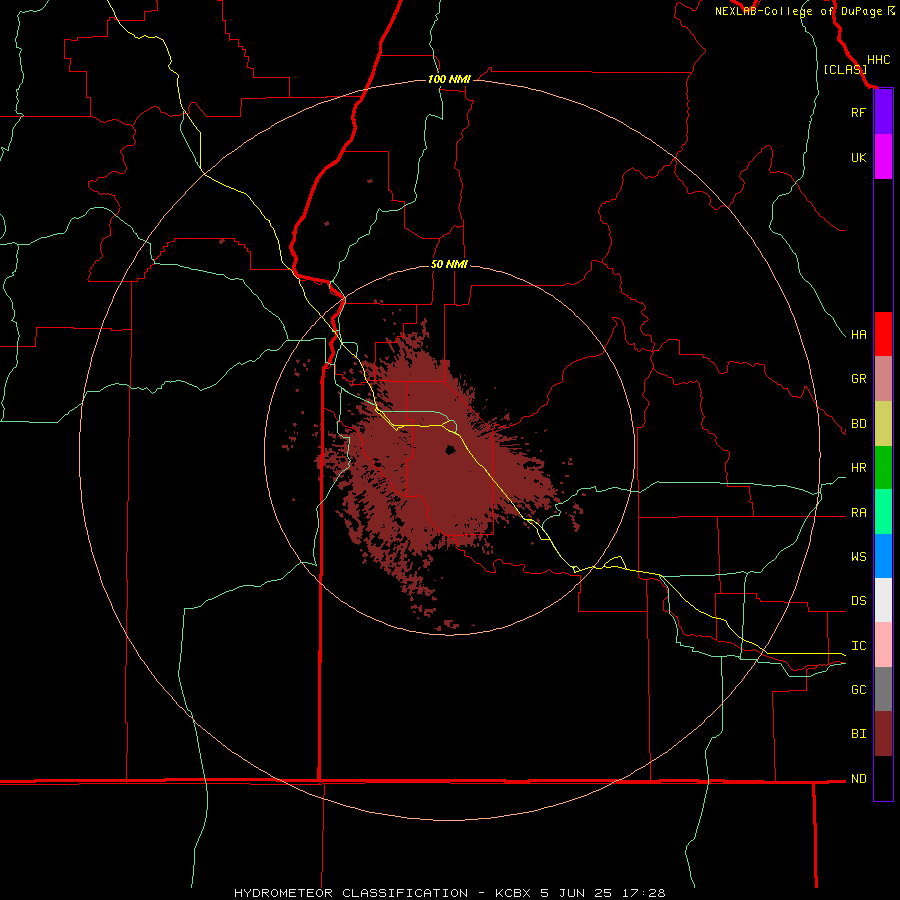This screenshot has height=900, width=900.
Task: Click the 'BD' legend label
Action: point(858,424)
